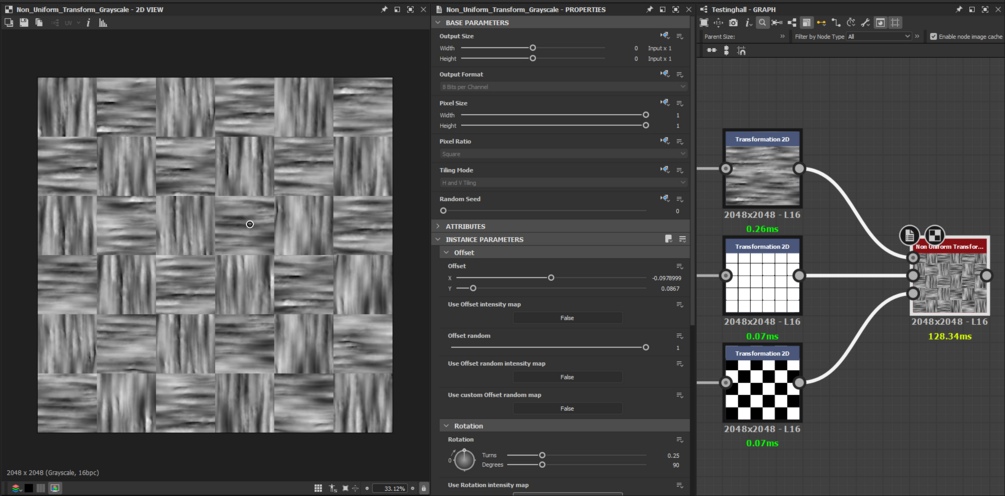Uncheck Enable node image cache

coord(934,36)
